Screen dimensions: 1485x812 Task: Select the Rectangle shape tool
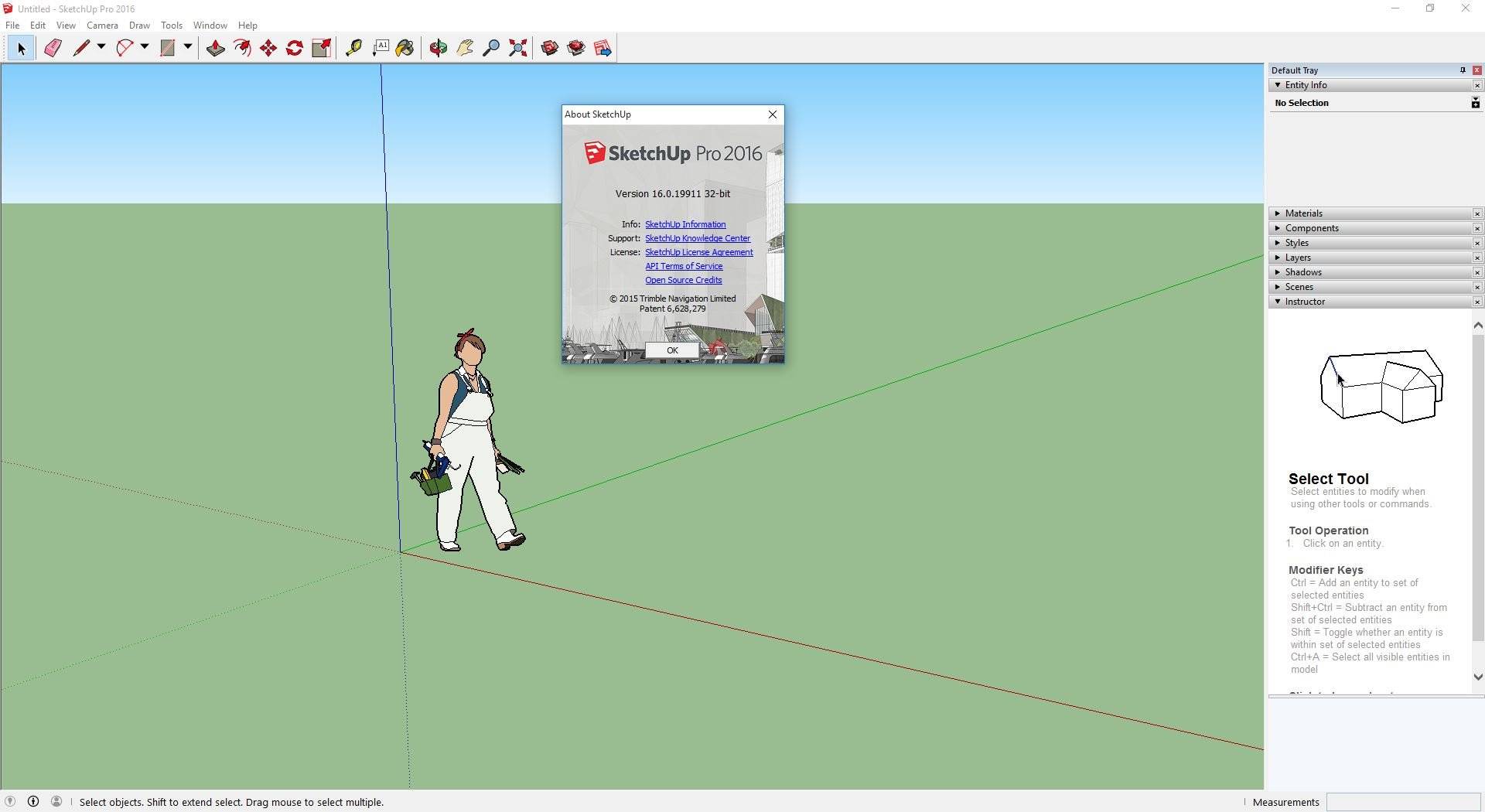[167, 48]
